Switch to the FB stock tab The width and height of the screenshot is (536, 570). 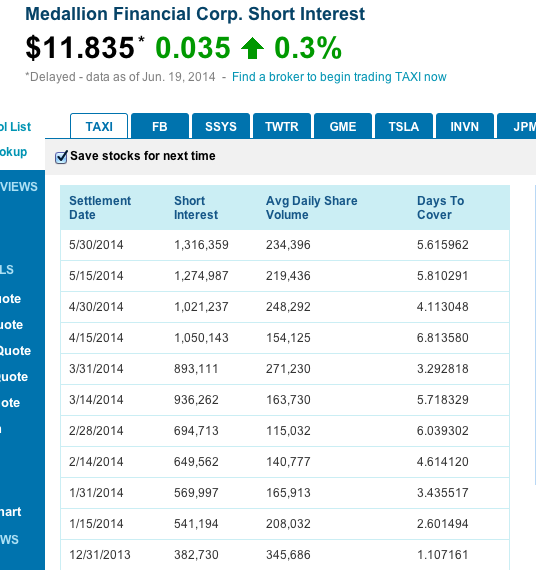[x=160, y=126]
